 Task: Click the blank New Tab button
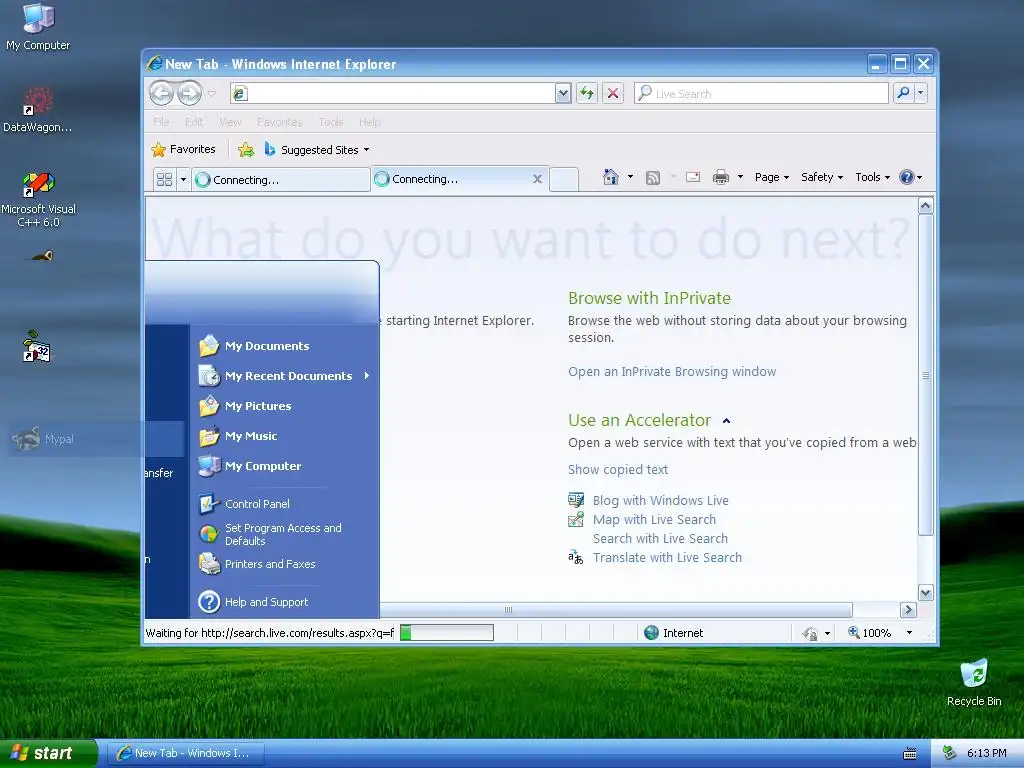tap(564, 179)
